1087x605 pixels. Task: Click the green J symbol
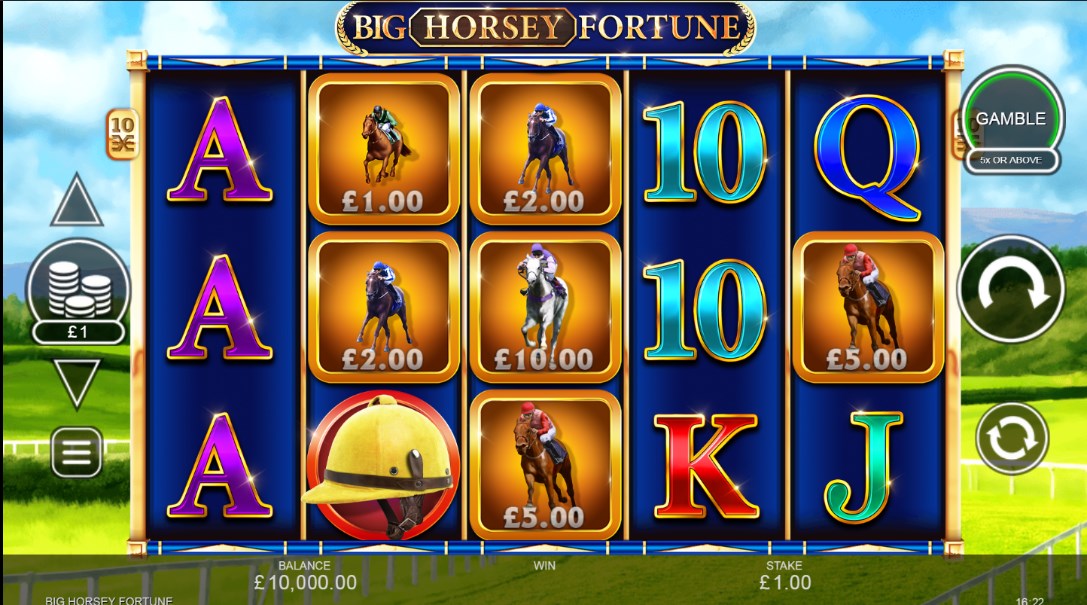point(864,466)
